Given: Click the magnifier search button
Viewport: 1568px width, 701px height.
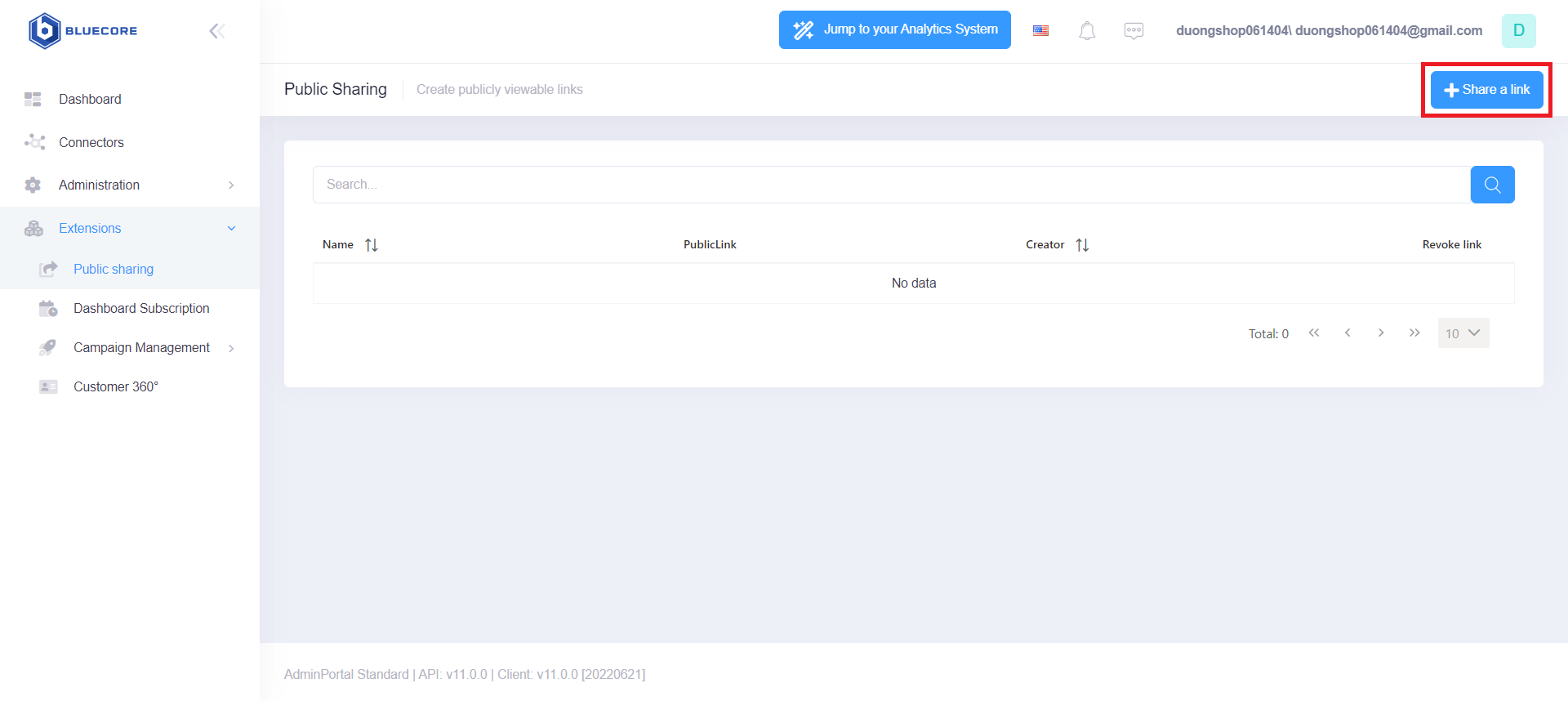Looking at the screenshot, I should (1492, 185).
